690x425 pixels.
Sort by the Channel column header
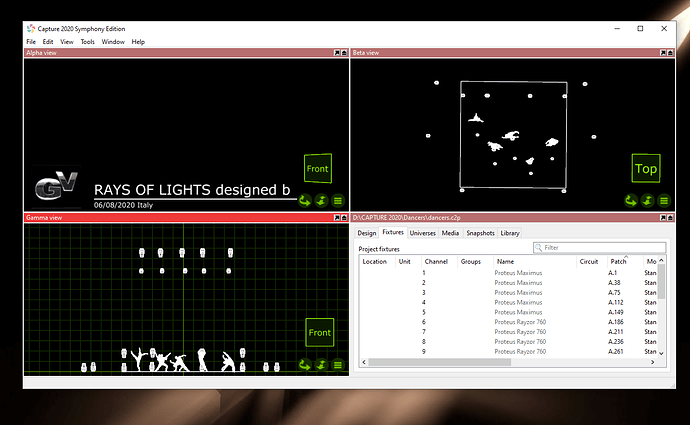point(439,261)
